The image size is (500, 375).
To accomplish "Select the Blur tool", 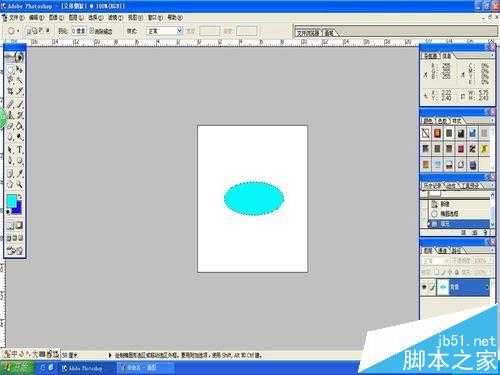I will [11, 137].
